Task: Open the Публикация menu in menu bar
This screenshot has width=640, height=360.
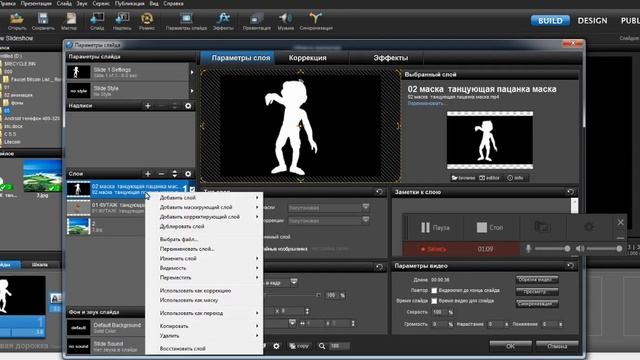Action: [x=129, y=3]
